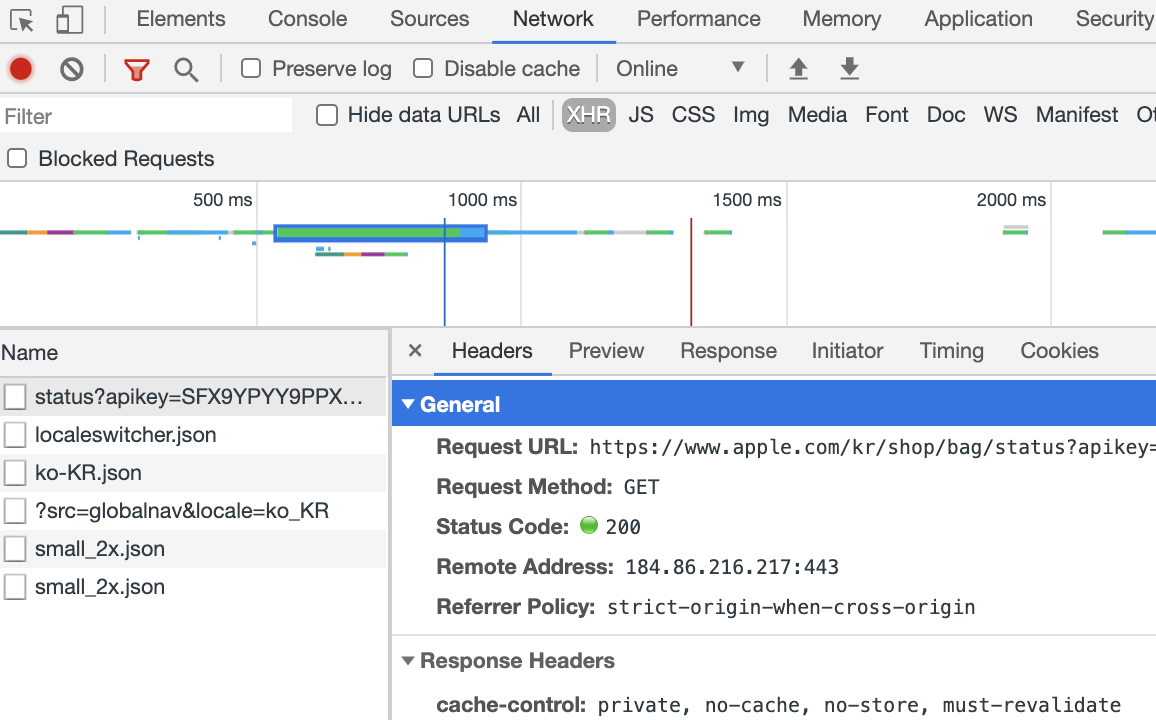Click the inspect element selector icon
The height and width of the screenshot is (720, 1156).
[22, 20]
